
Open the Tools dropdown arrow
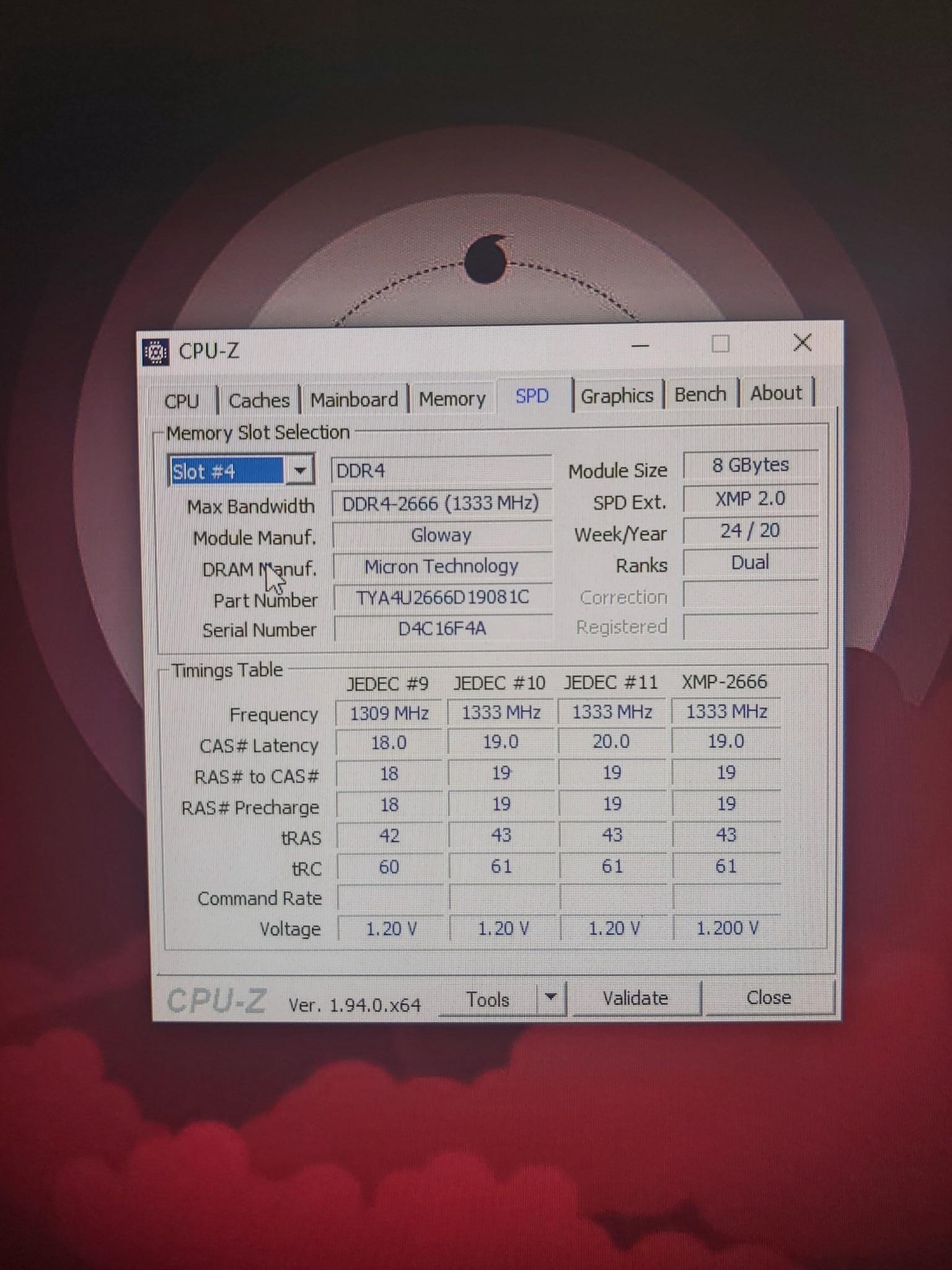point(550,997)
